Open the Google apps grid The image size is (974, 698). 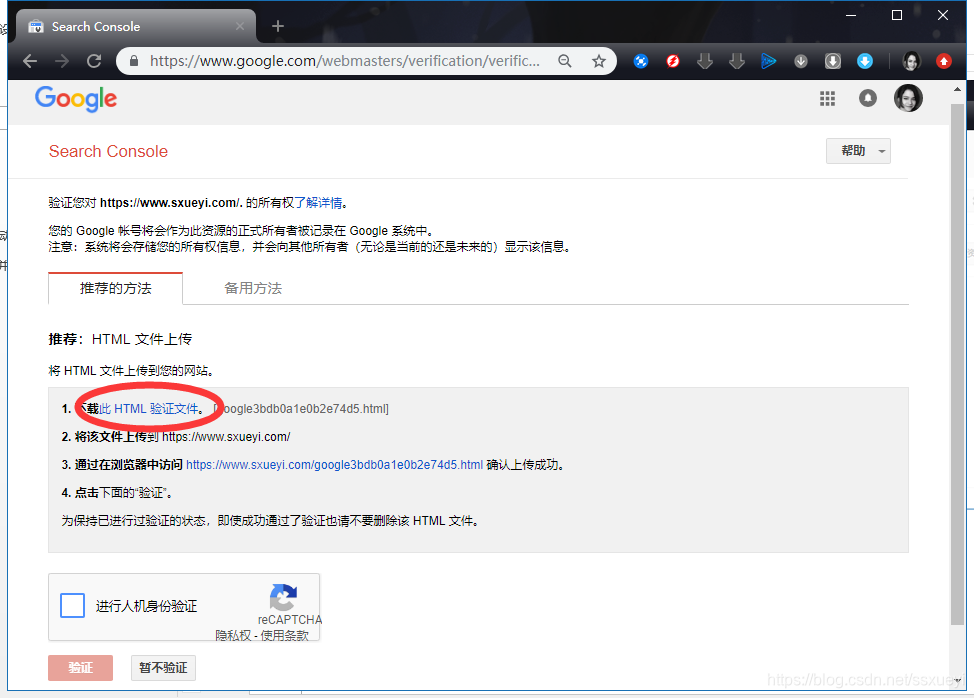pos(827,99)
